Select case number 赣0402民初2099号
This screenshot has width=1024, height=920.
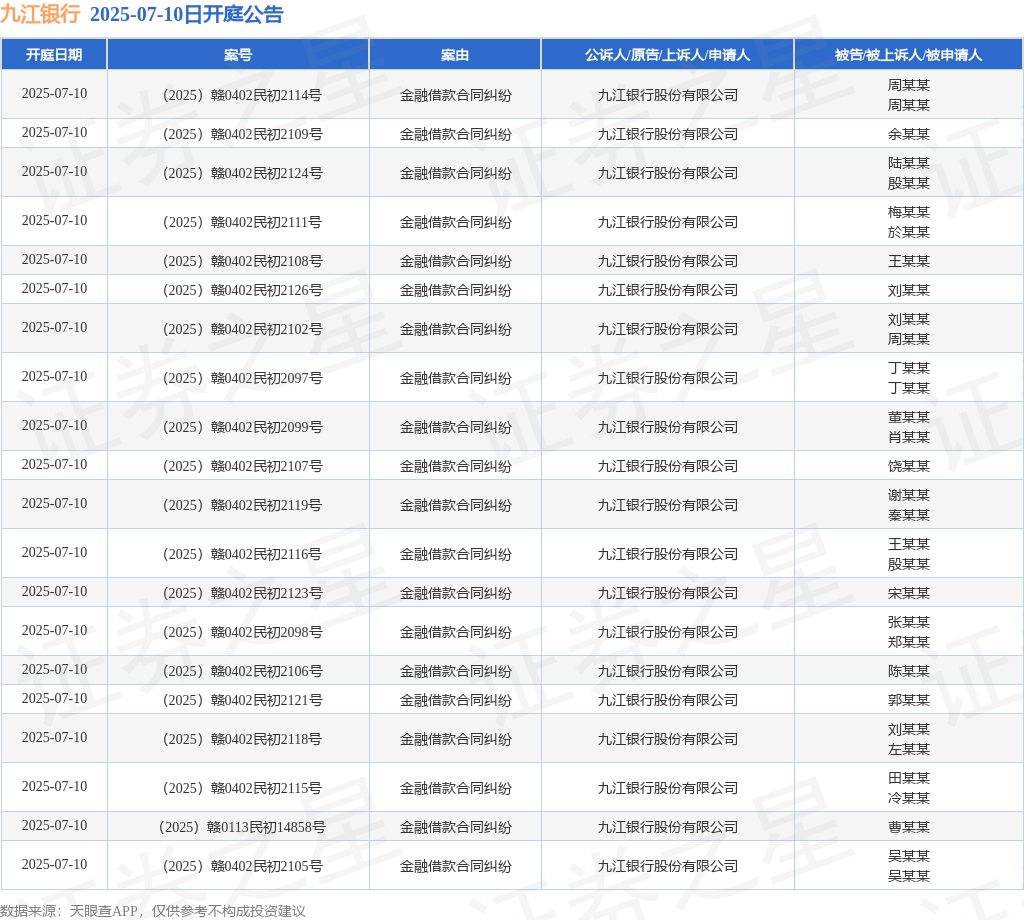tap(242, 427)
